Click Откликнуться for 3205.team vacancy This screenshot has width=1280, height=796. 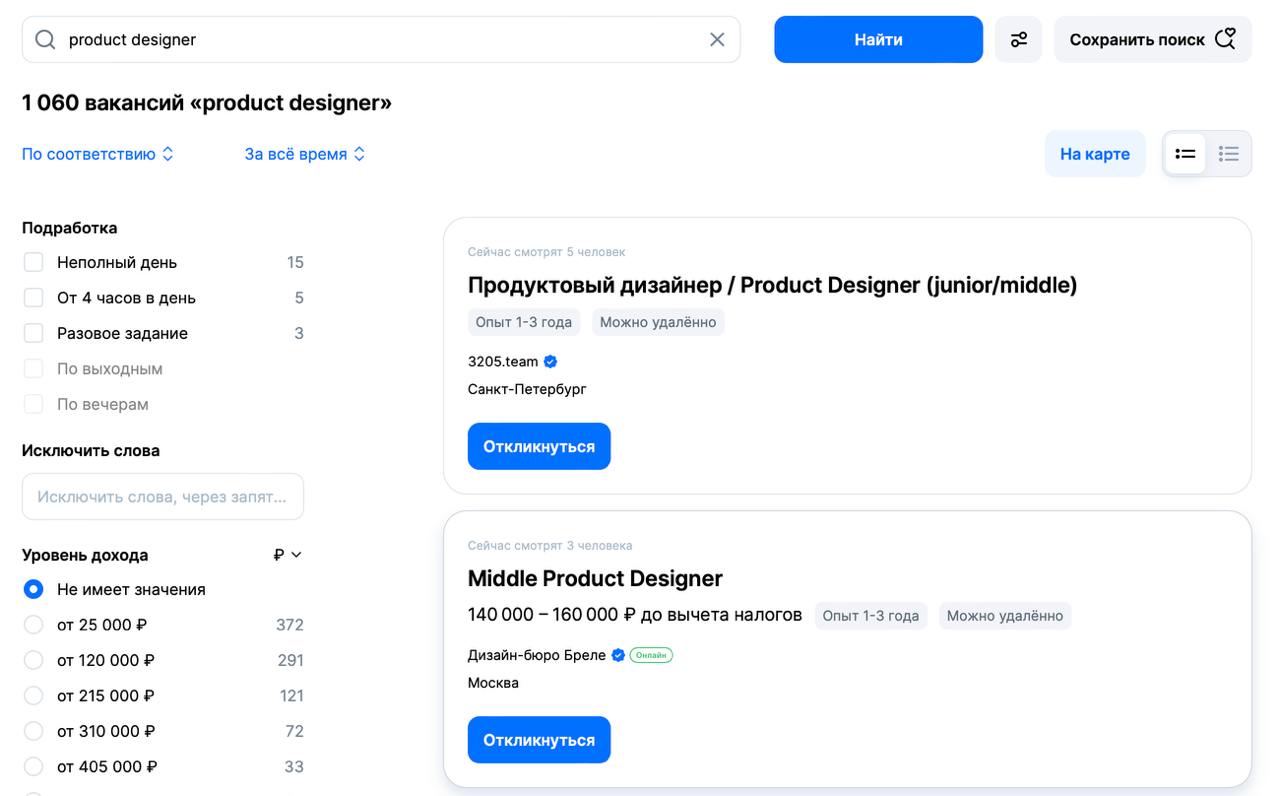tap(539, 446)
